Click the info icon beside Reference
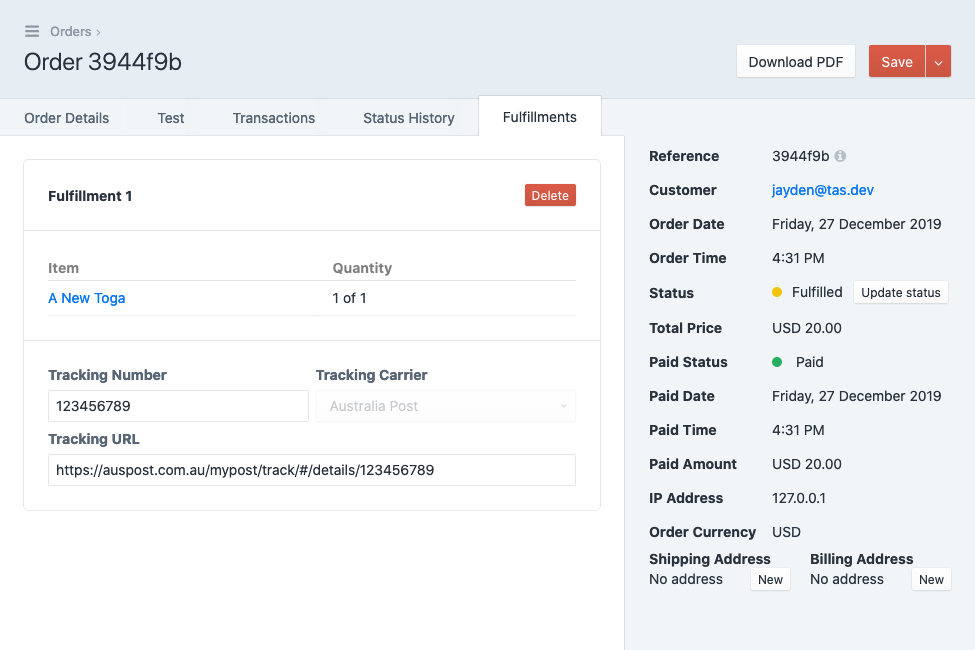The height and width of the screenshot is (650, 975). (x=840, y=156)
